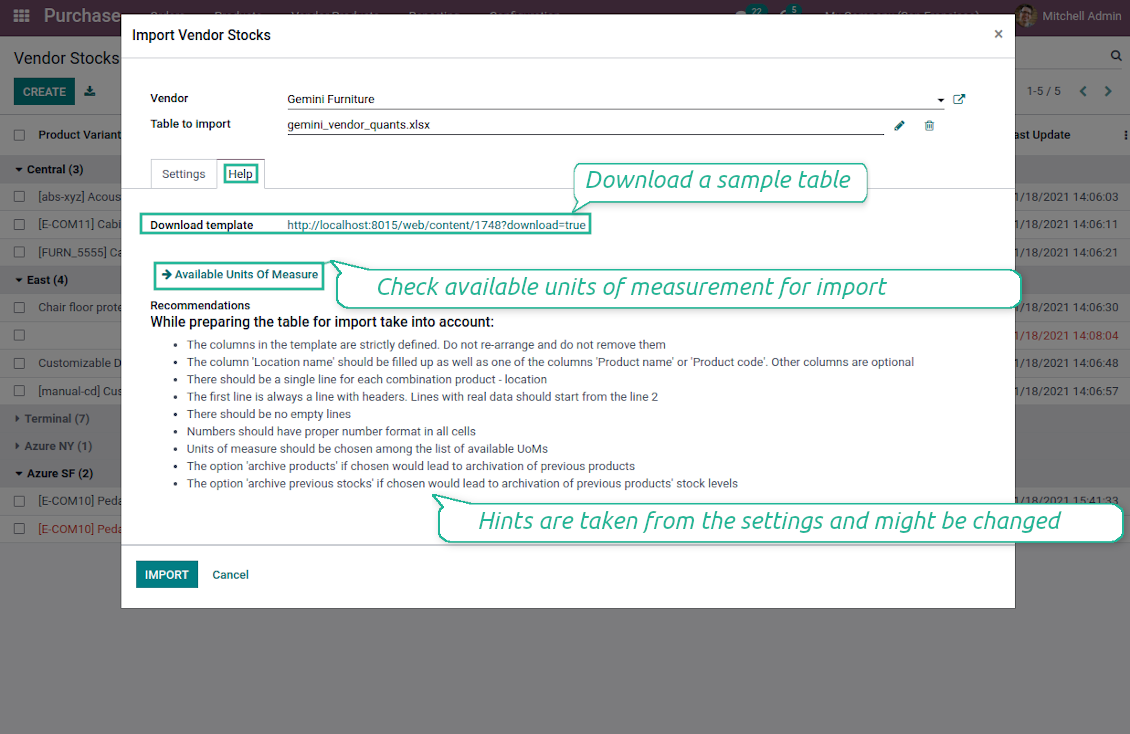
Task: Click the download/import icon beside Create
Action: click(90, 91)
